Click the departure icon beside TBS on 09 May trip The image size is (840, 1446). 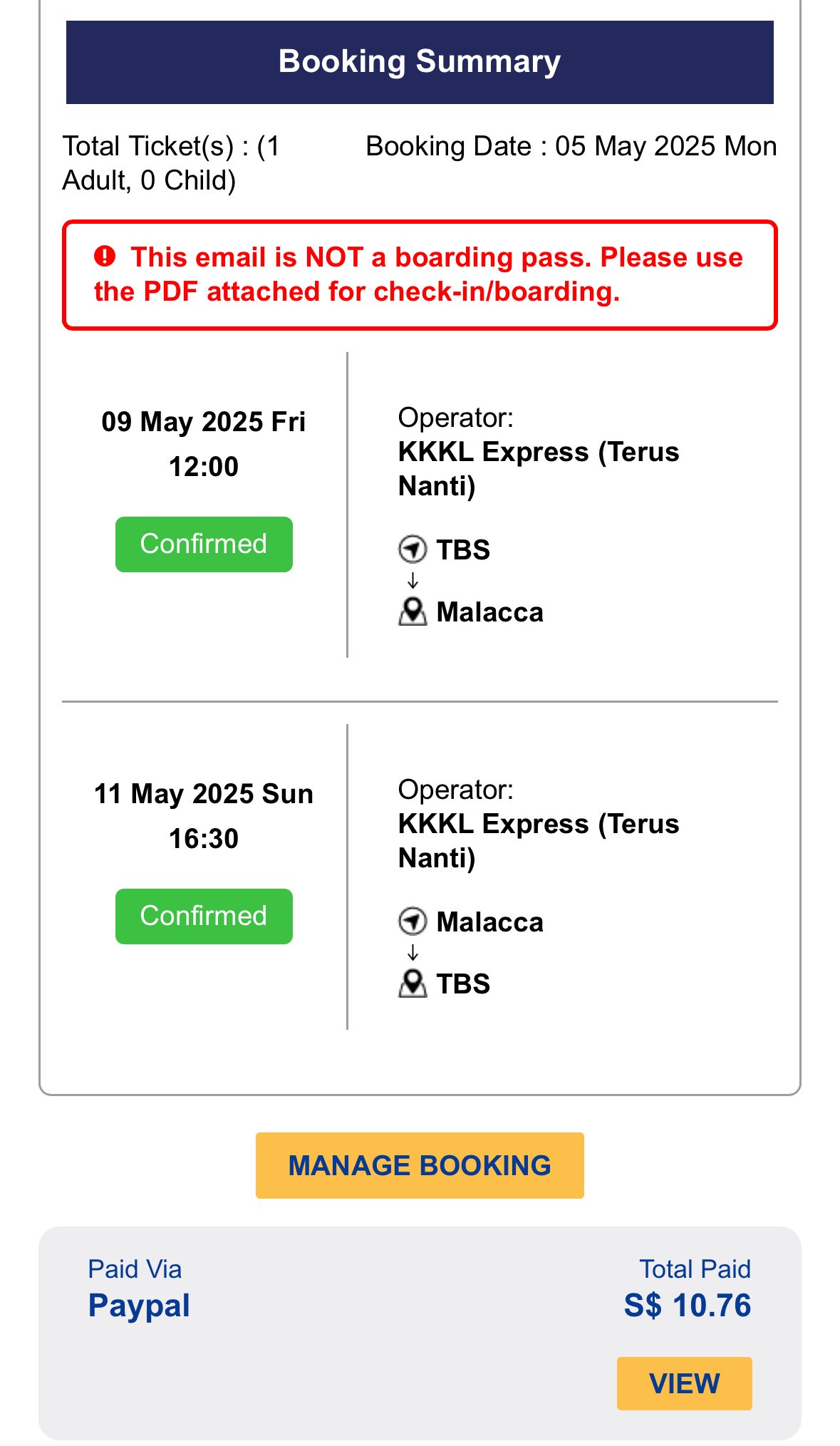click(412, 549)
